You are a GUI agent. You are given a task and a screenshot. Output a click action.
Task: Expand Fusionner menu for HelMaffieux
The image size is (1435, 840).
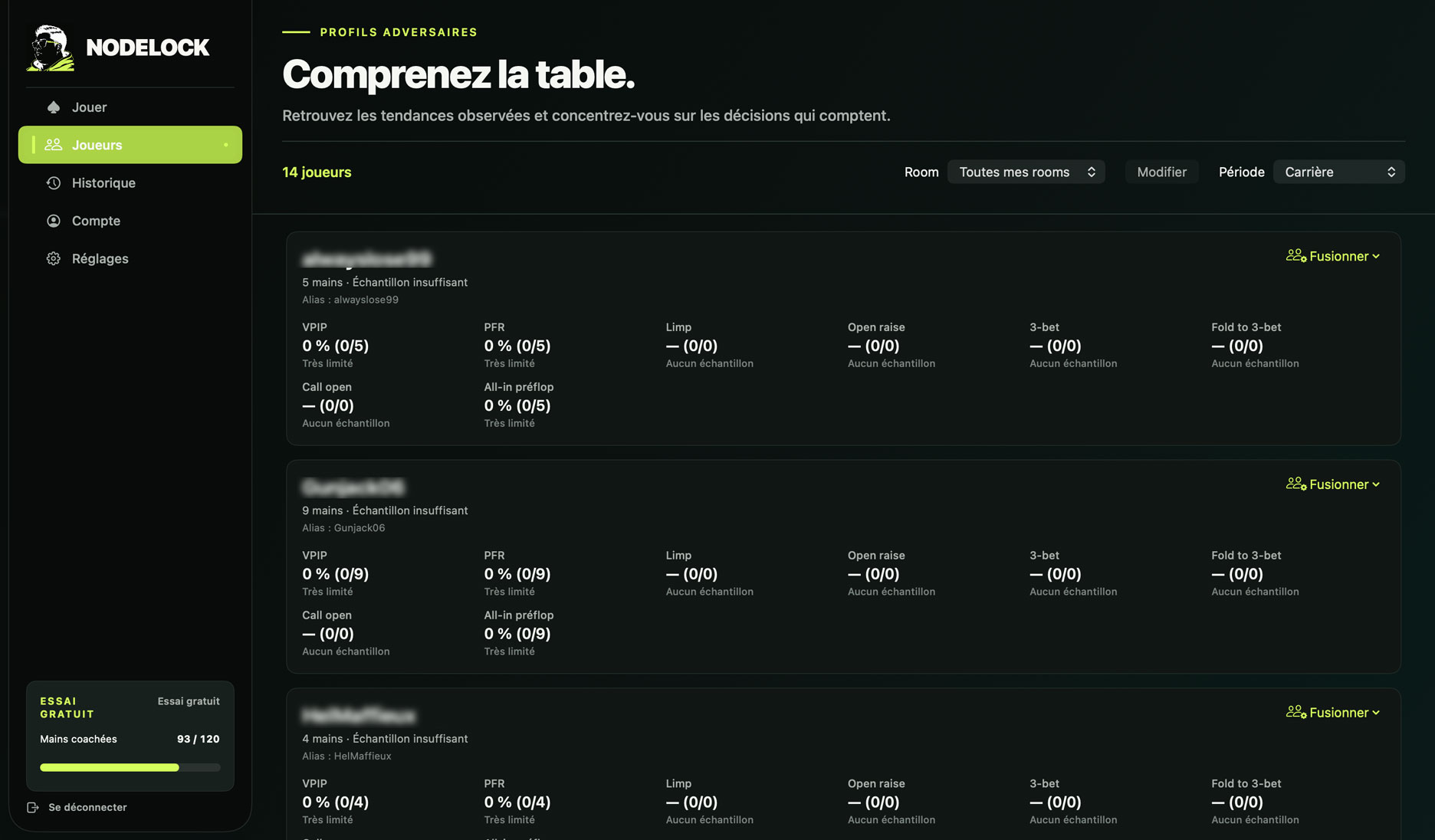pos(1334,713)
